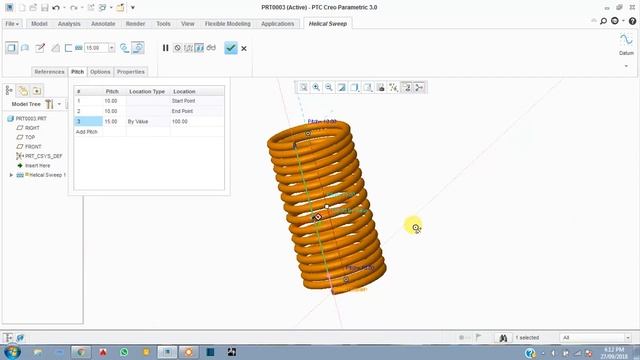Image resolution: width=640 pixels, height=360 pixels.
Task: Toggle the Unattached preview mode icon
Action: point(188,48)
